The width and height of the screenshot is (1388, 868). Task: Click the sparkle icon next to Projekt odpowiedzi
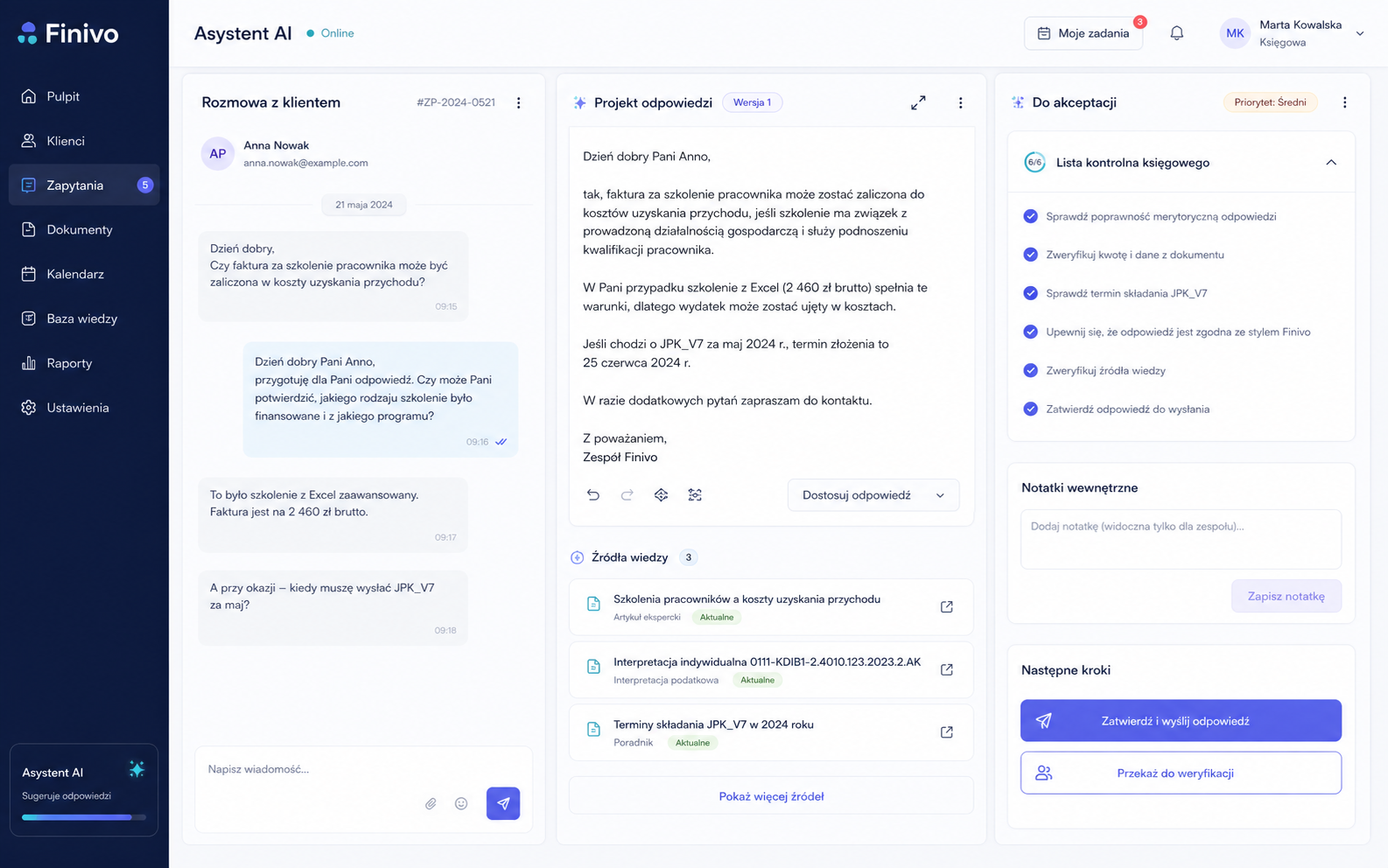[579, 103]
